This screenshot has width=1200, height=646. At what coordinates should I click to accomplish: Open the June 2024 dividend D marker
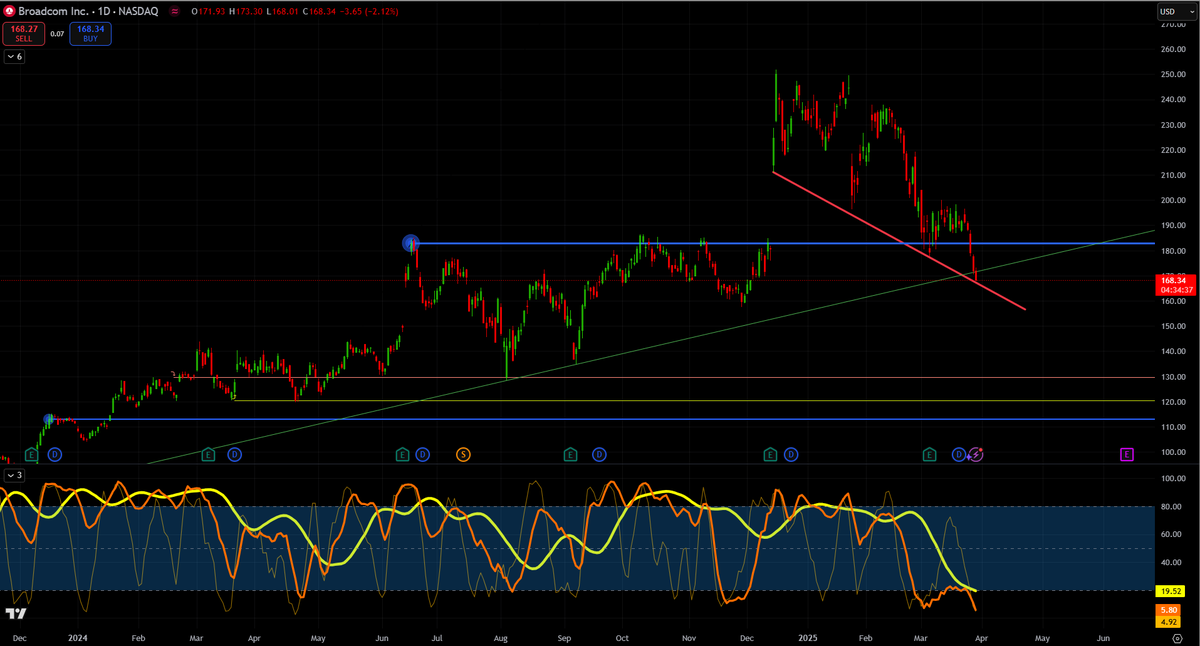[422, 454]
